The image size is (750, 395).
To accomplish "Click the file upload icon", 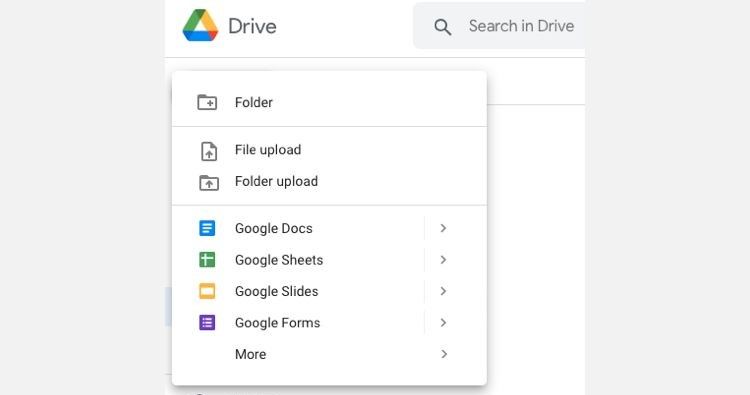I will click(209, 151).
